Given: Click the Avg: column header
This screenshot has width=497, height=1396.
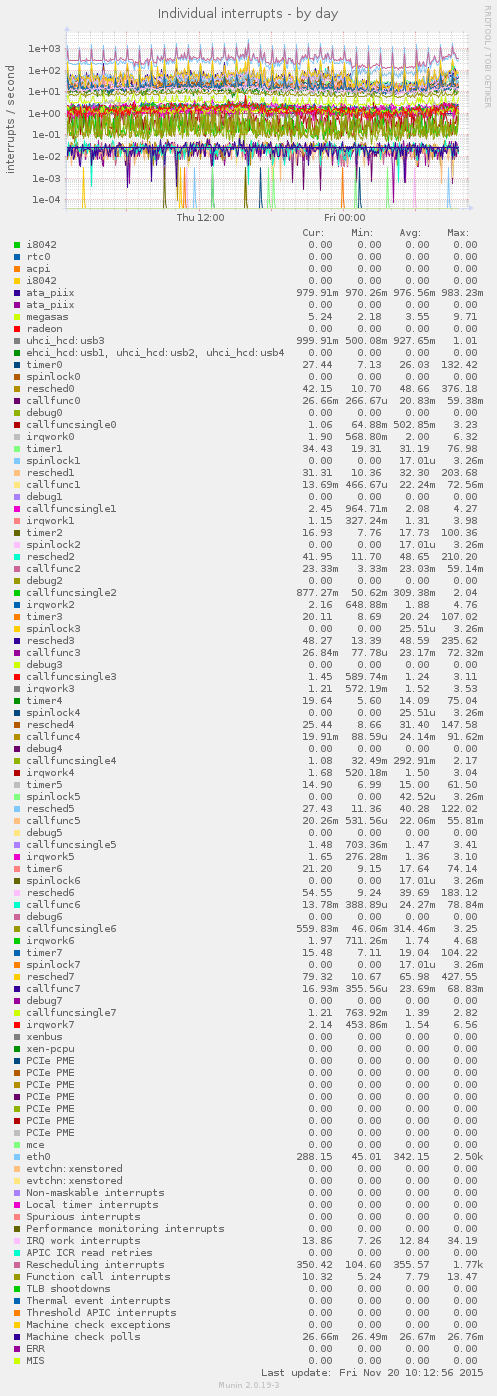Looking at the screenshot, I should (x=411, y=233).
